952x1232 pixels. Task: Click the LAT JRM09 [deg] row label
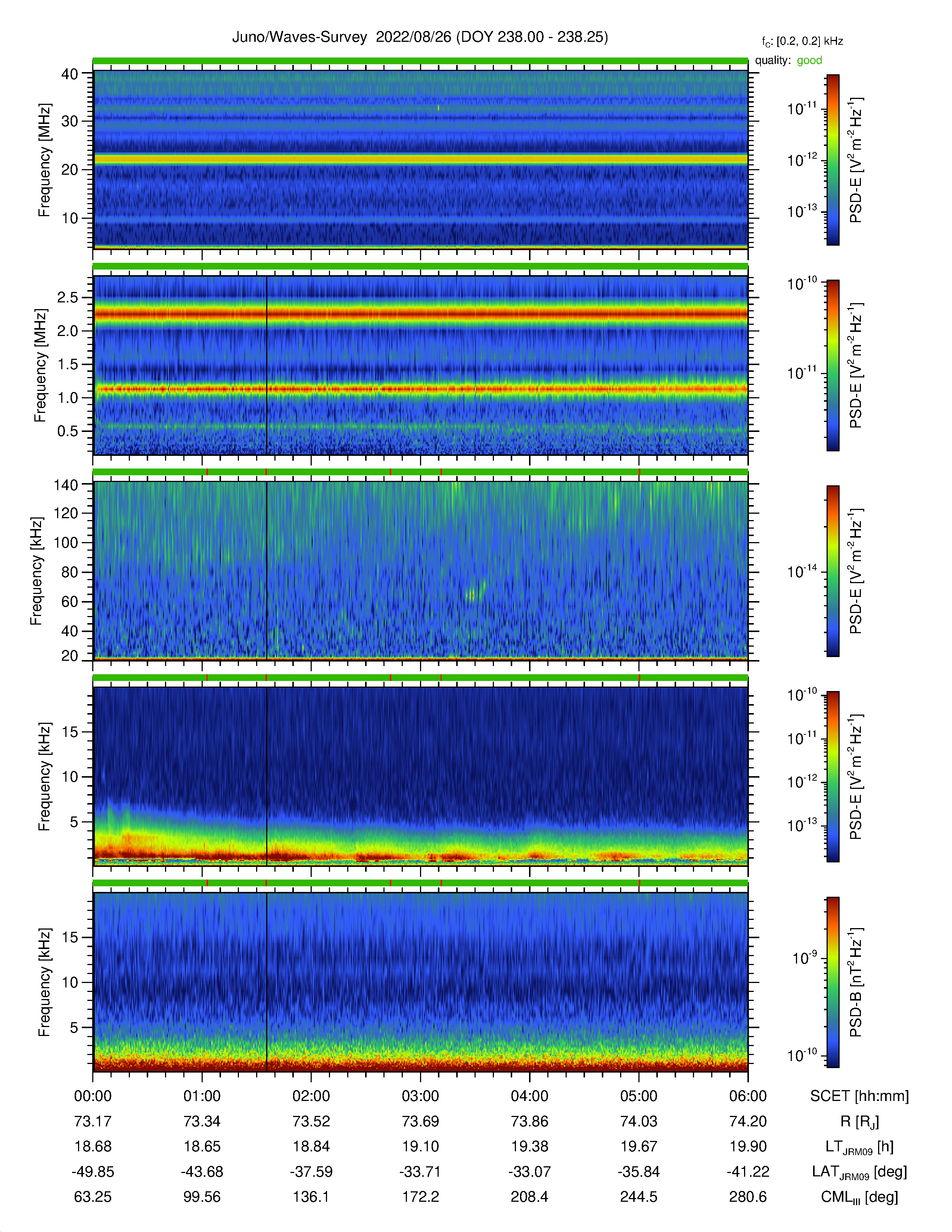tap(859, 1172)
